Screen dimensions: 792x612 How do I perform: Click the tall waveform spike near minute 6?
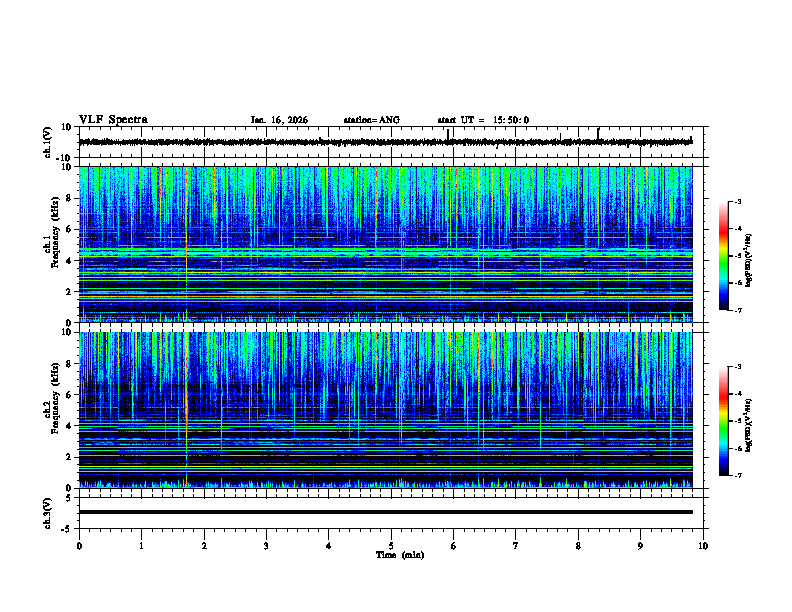coord(448,134)
